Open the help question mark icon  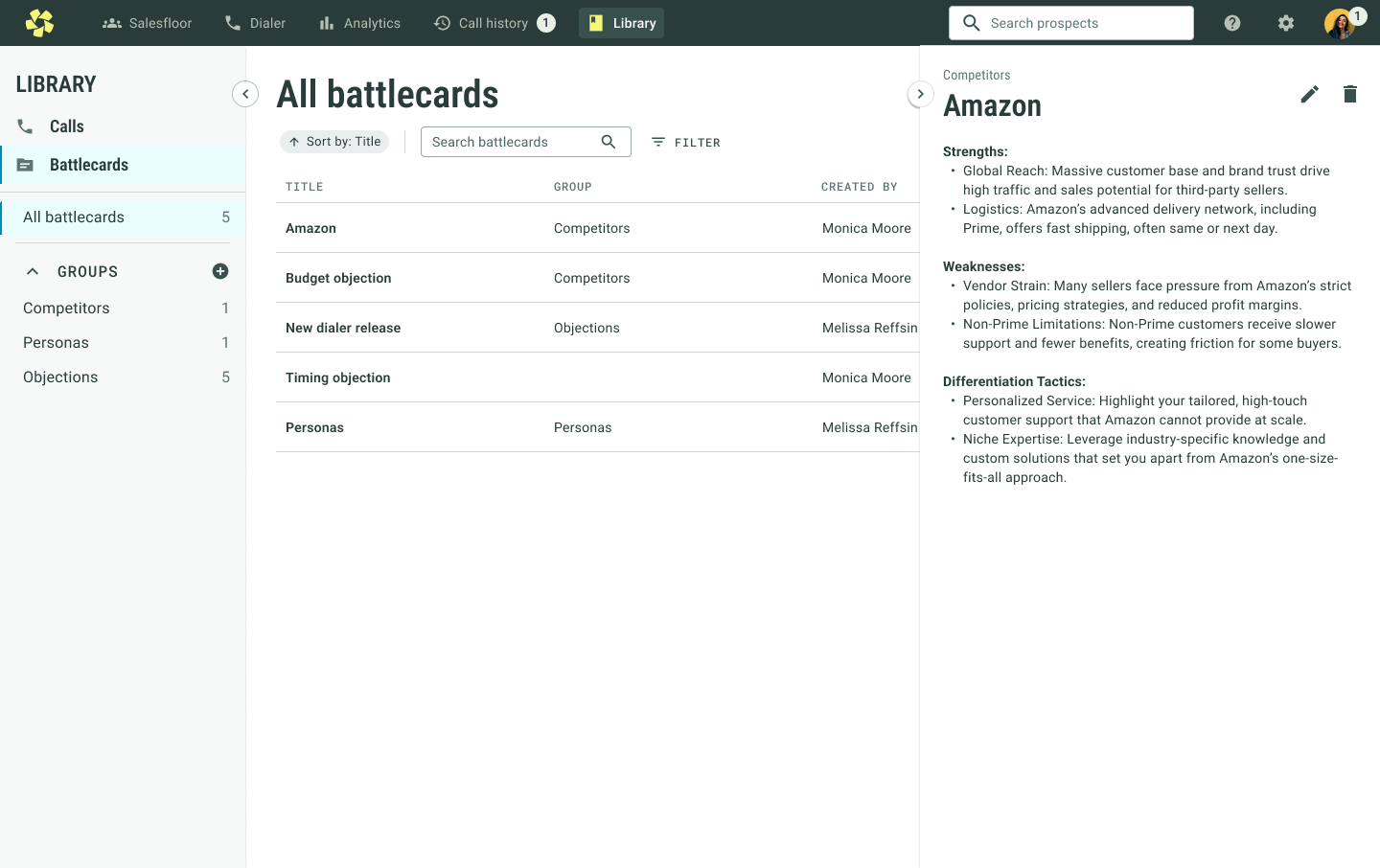click(1232, 23)
